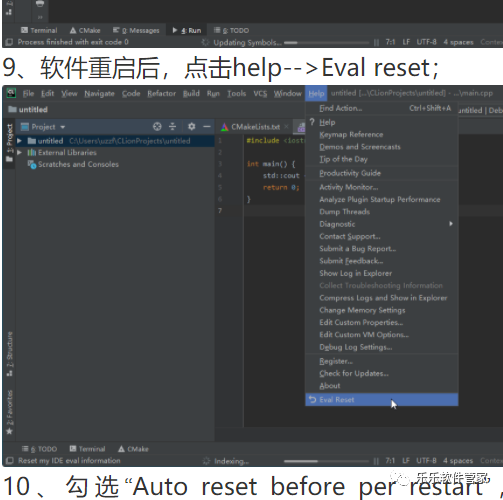Open Terminal tab in upper IDE window
503x500 pixels.
click(x=39, y=30)
